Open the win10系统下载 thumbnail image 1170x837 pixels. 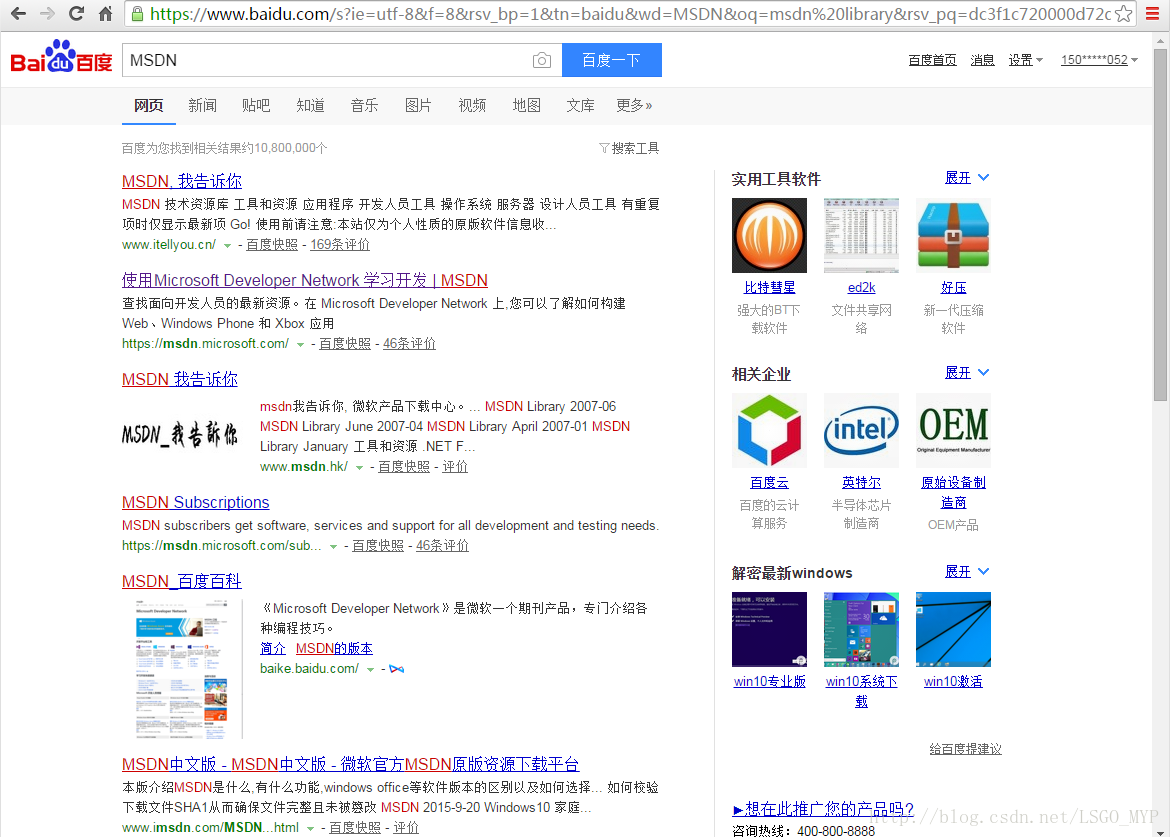[861, 629]
